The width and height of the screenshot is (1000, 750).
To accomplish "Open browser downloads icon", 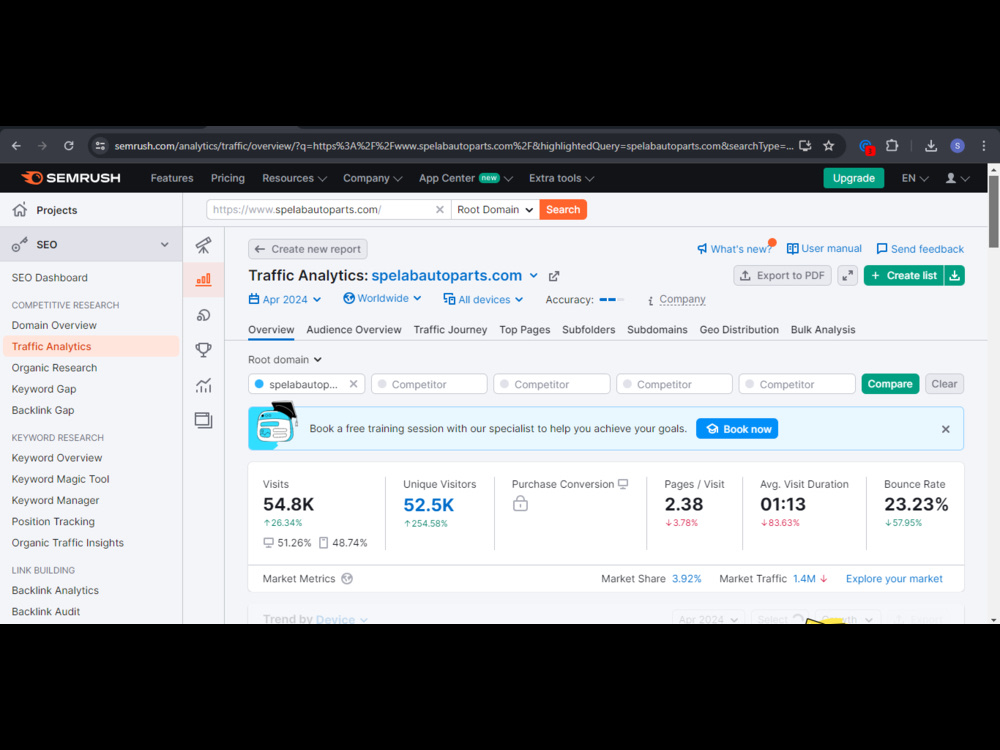I will tap(931, 146).
